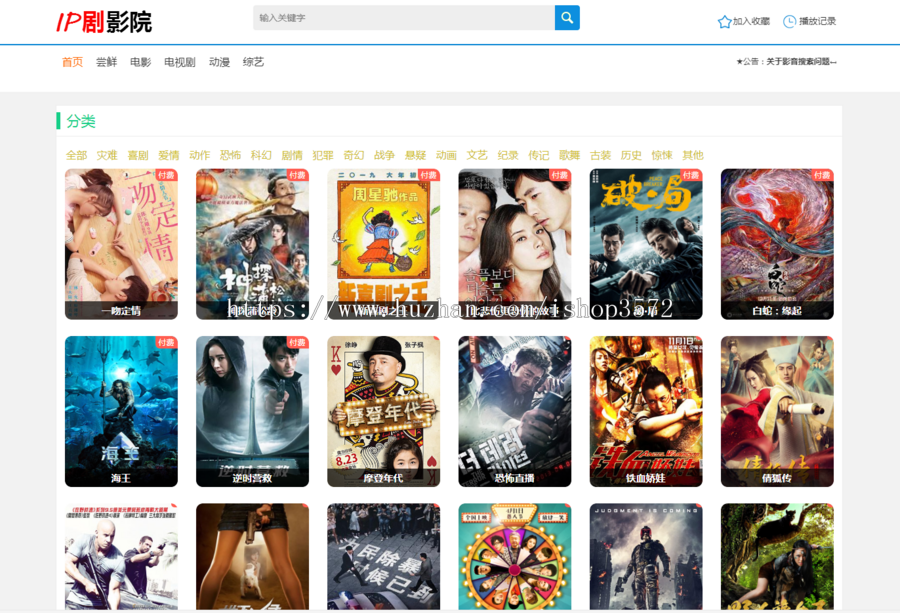
Task: Focus the 输入关键字 search field
Action: pyautogui.click(x=404, y=18)
